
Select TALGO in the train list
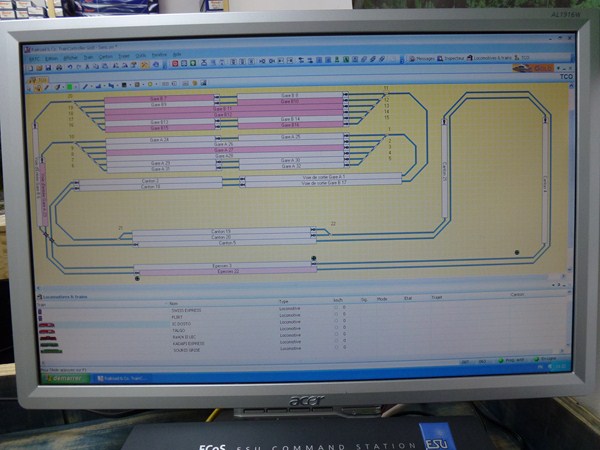[x=179, y=331]
